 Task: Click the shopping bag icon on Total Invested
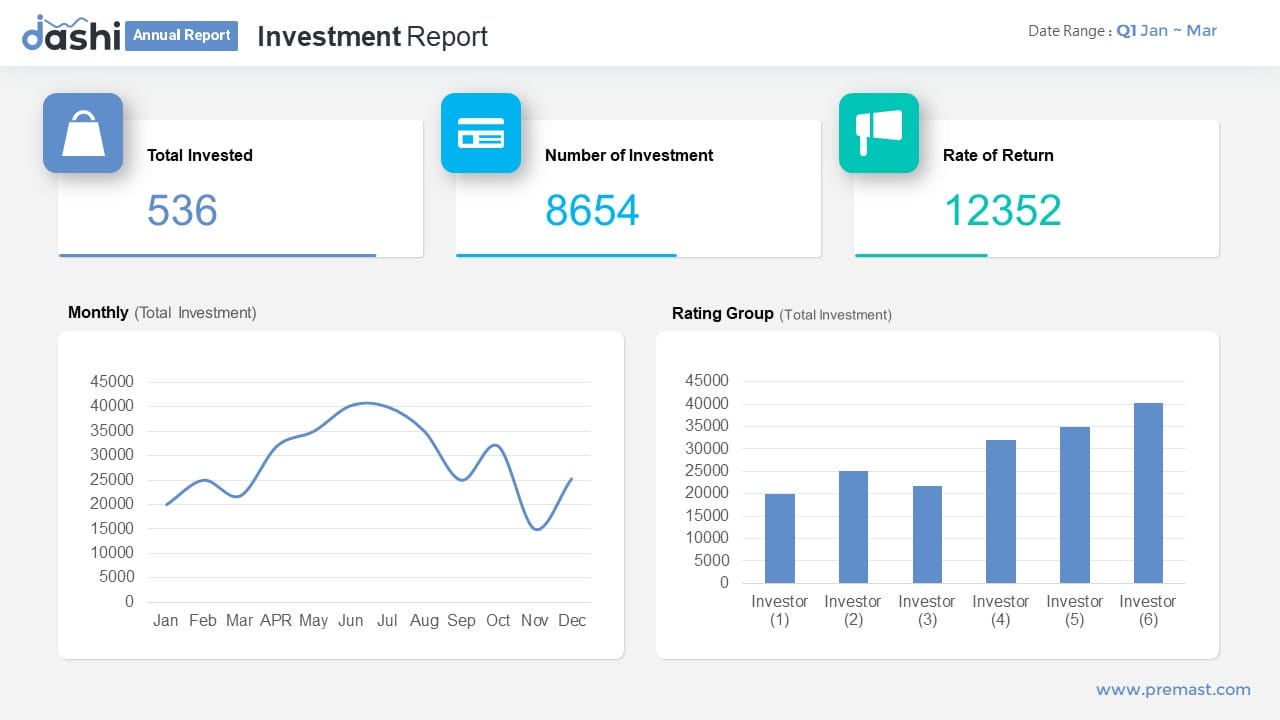pyautogui.click(x=83, y=133)
